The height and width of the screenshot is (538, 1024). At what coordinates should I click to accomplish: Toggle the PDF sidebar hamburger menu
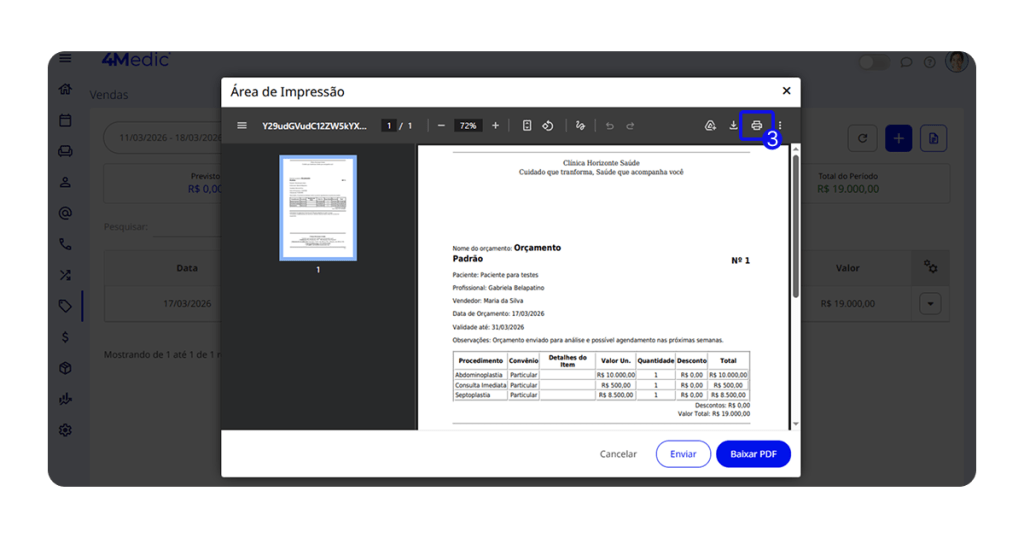241,126
